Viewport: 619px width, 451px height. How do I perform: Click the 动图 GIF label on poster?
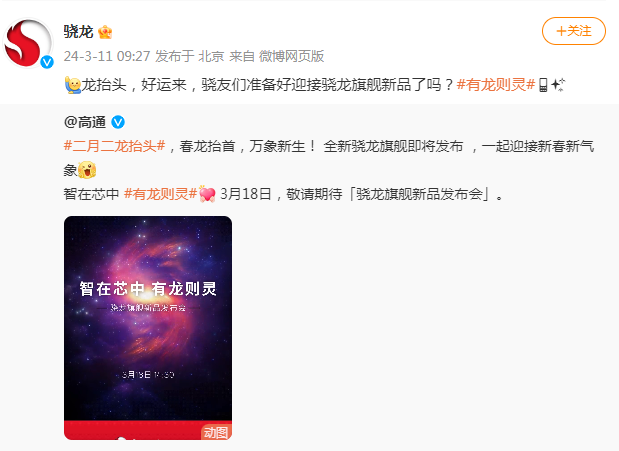point(216,432)
